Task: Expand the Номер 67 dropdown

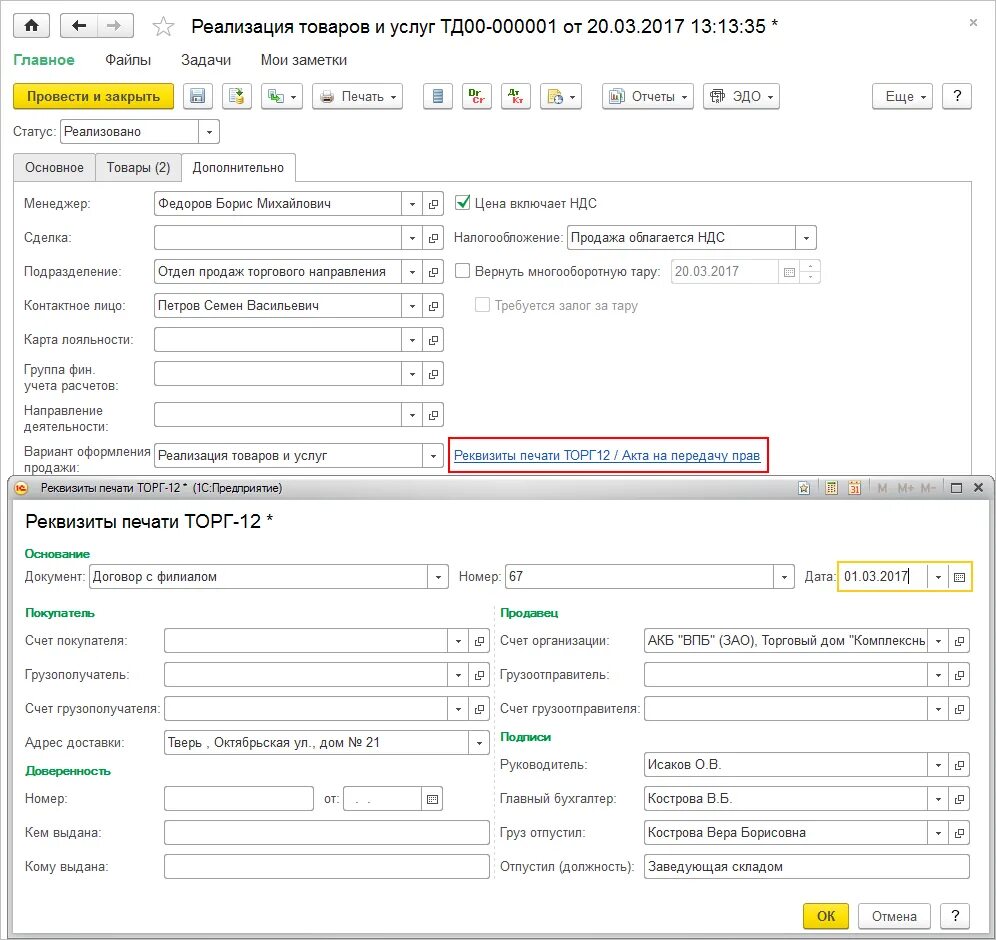Action: 784,577
